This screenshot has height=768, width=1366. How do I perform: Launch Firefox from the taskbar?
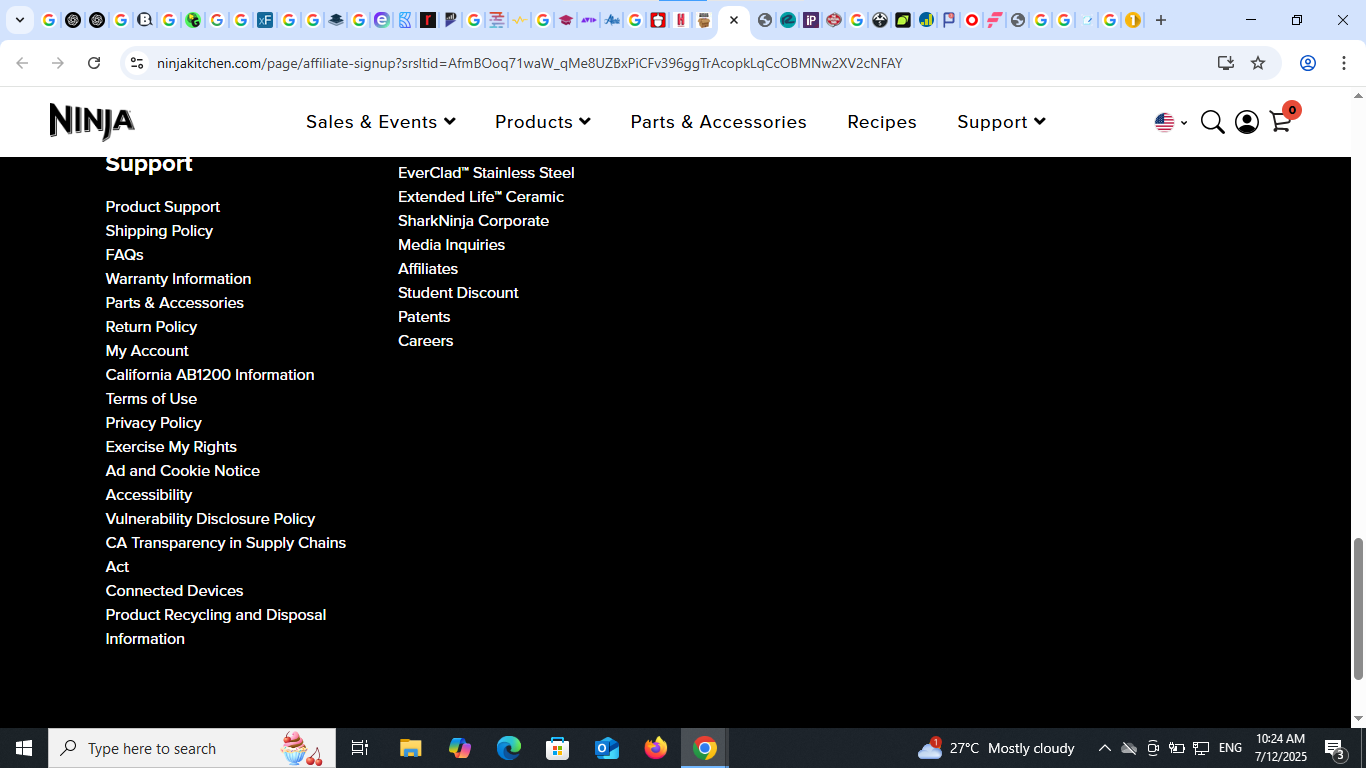click(656, 748)
